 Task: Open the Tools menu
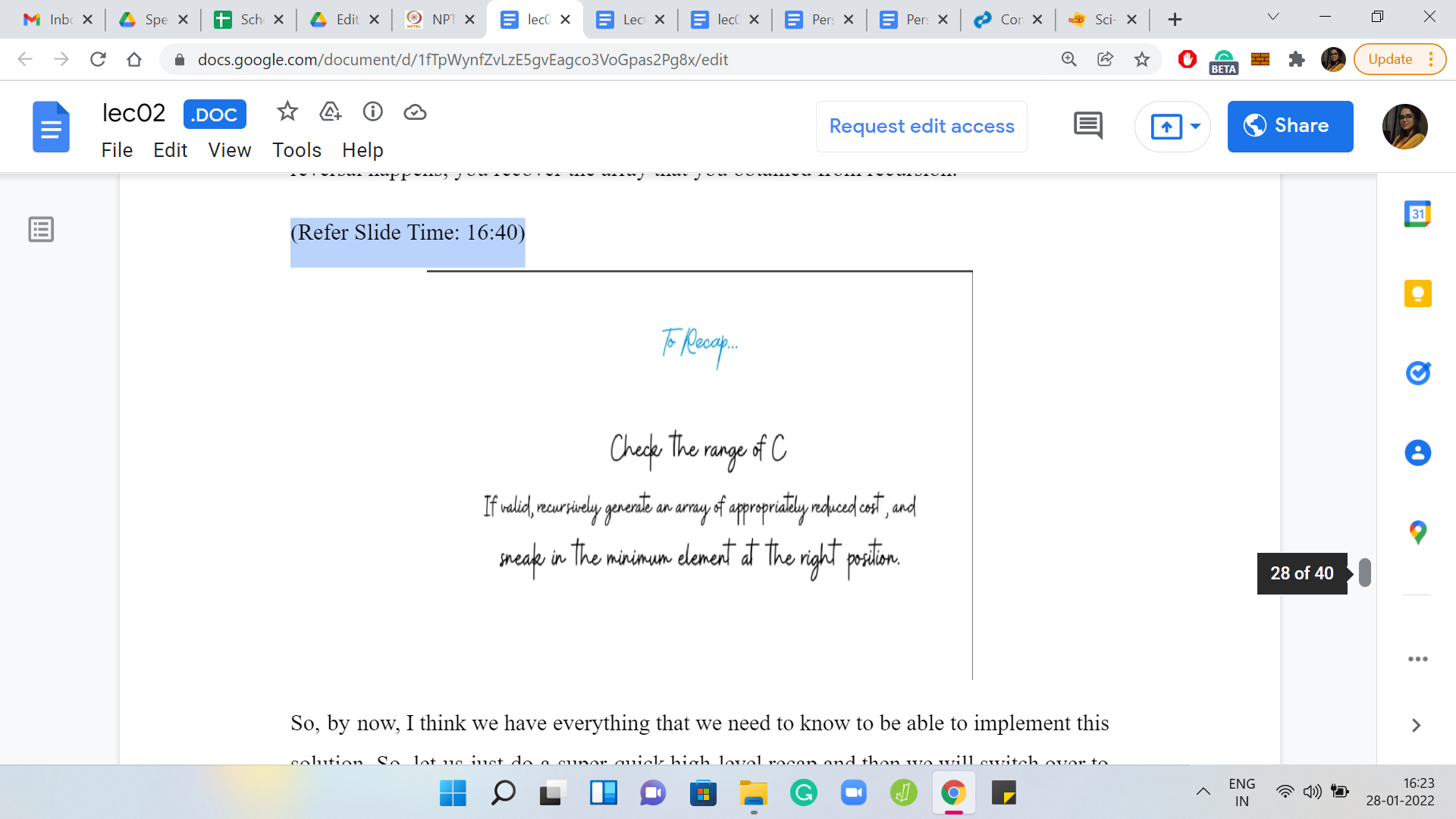tap(297, 150)
